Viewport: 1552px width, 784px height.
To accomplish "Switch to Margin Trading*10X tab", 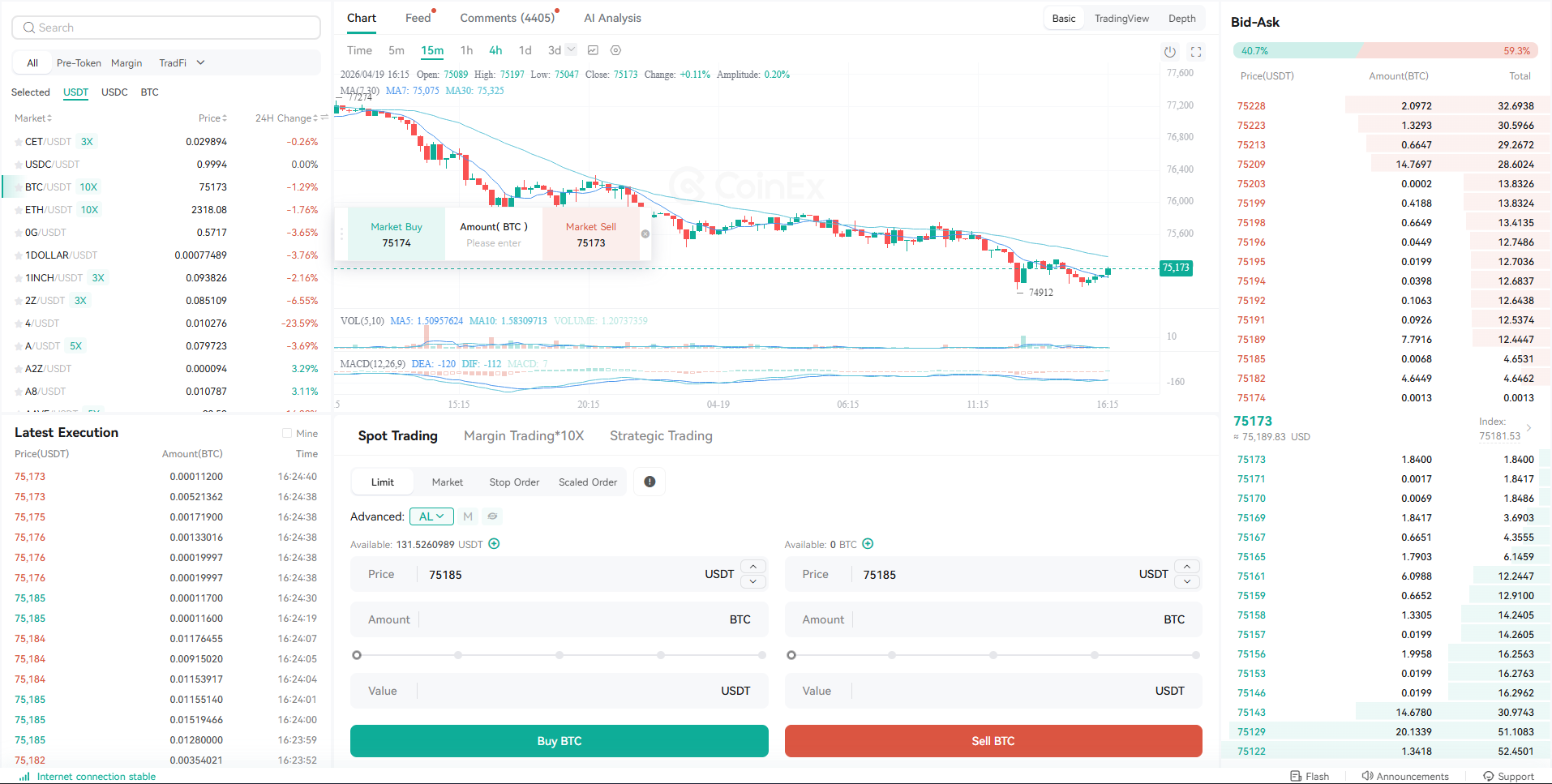I will tap(524, 436).
